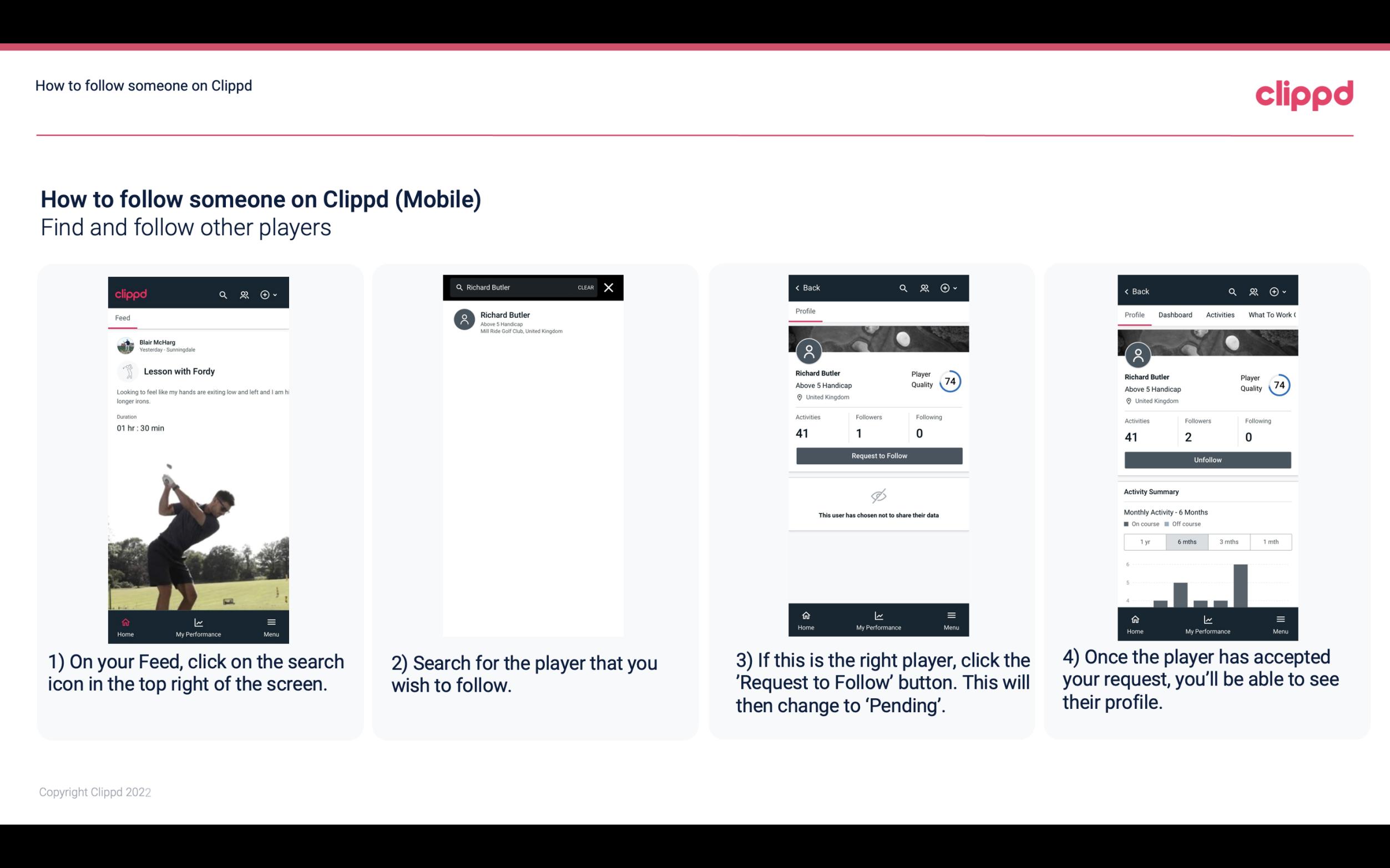Click the 'Request to Follow' button
This screenshot has width=1390, height=868.
(878, 456)
